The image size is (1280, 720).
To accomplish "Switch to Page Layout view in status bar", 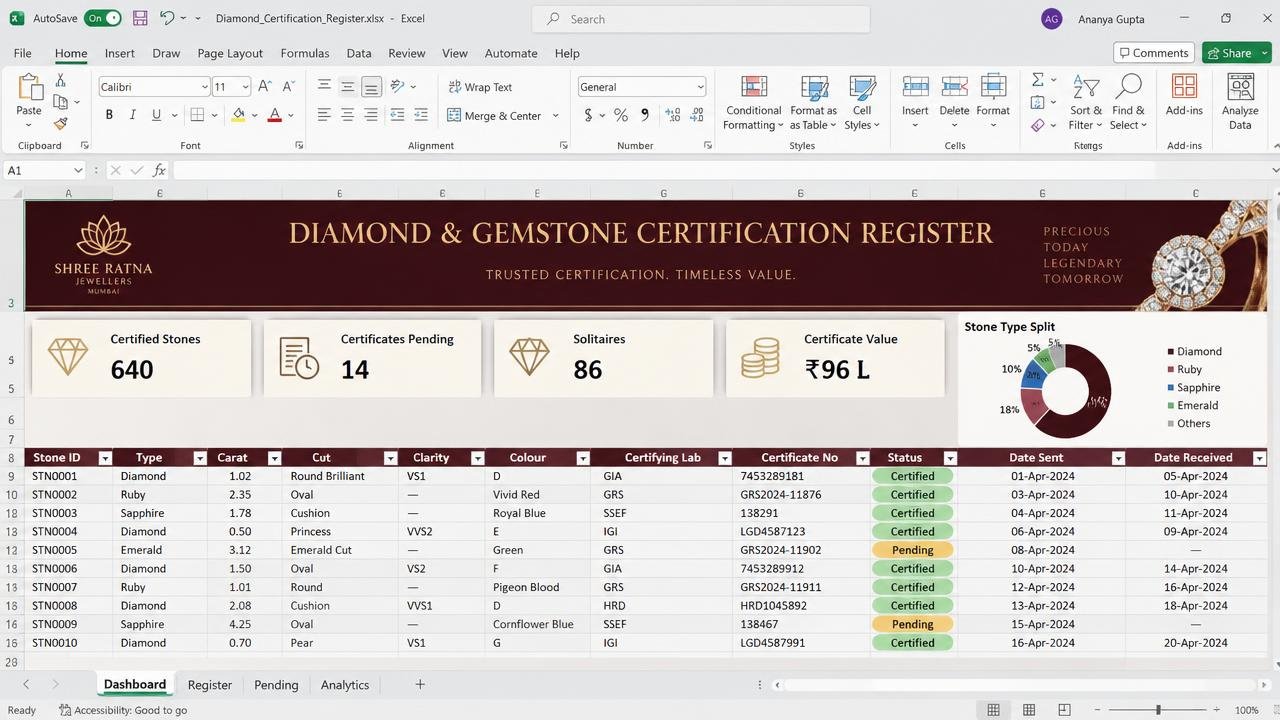I will coord(1029,710).
